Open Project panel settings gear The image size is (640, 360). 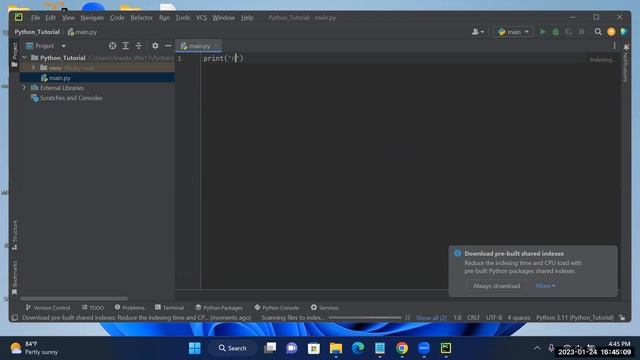155,46
